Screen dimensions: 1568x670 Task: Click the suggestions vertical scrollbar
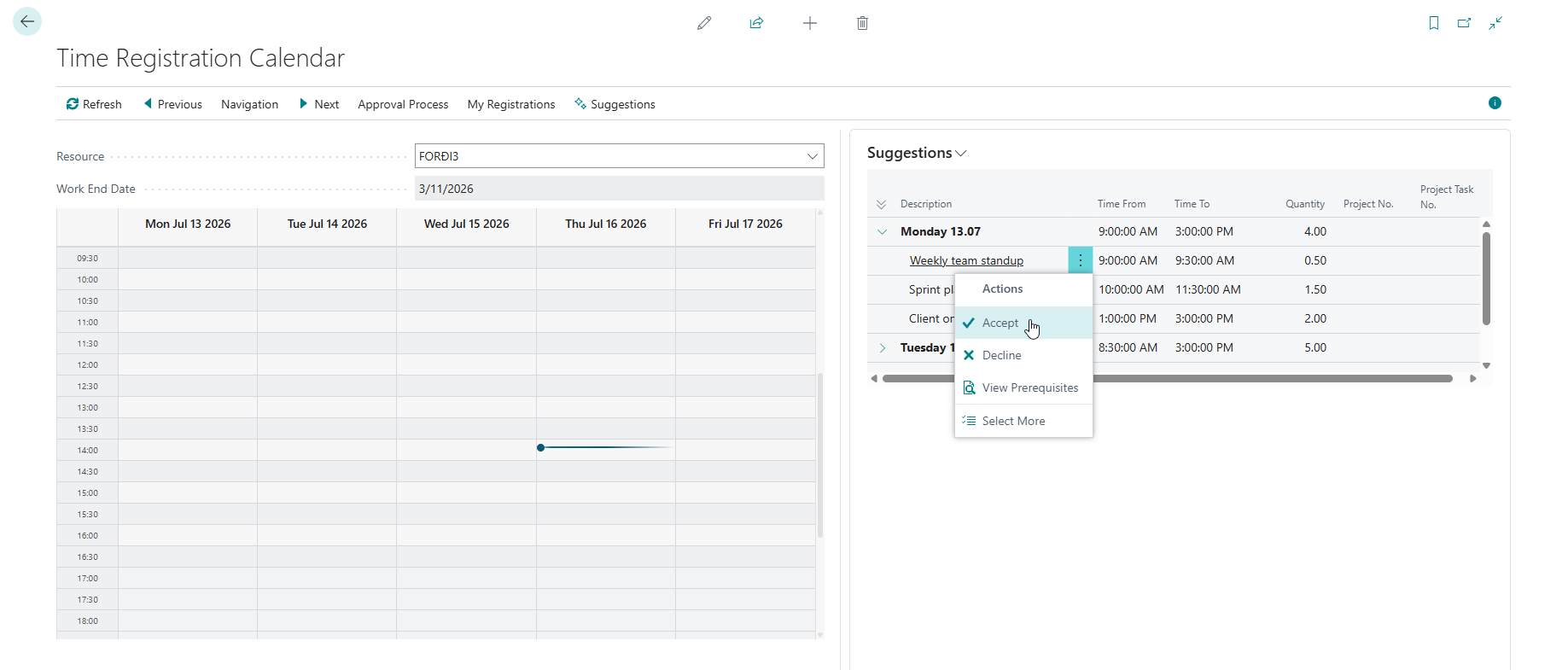[1486, 278]
